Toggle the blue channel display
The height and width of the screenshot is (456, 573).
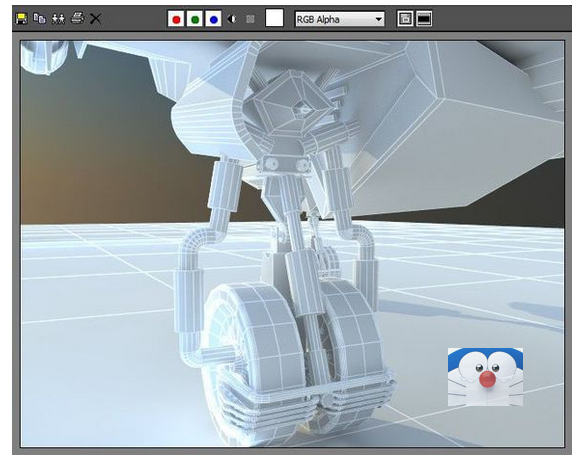(x=214, y=19)
